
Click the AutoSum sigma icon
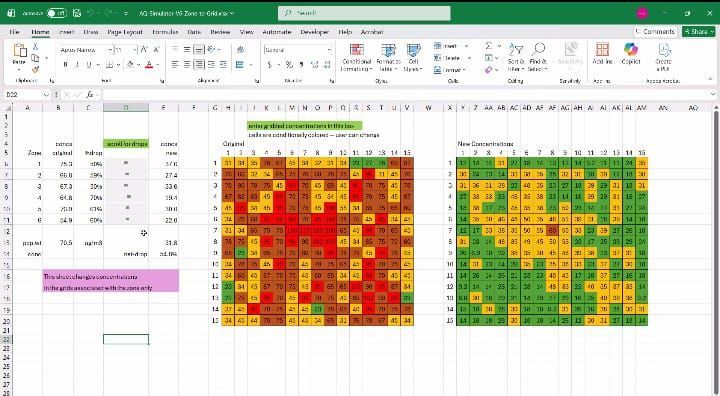coord(489,46)
